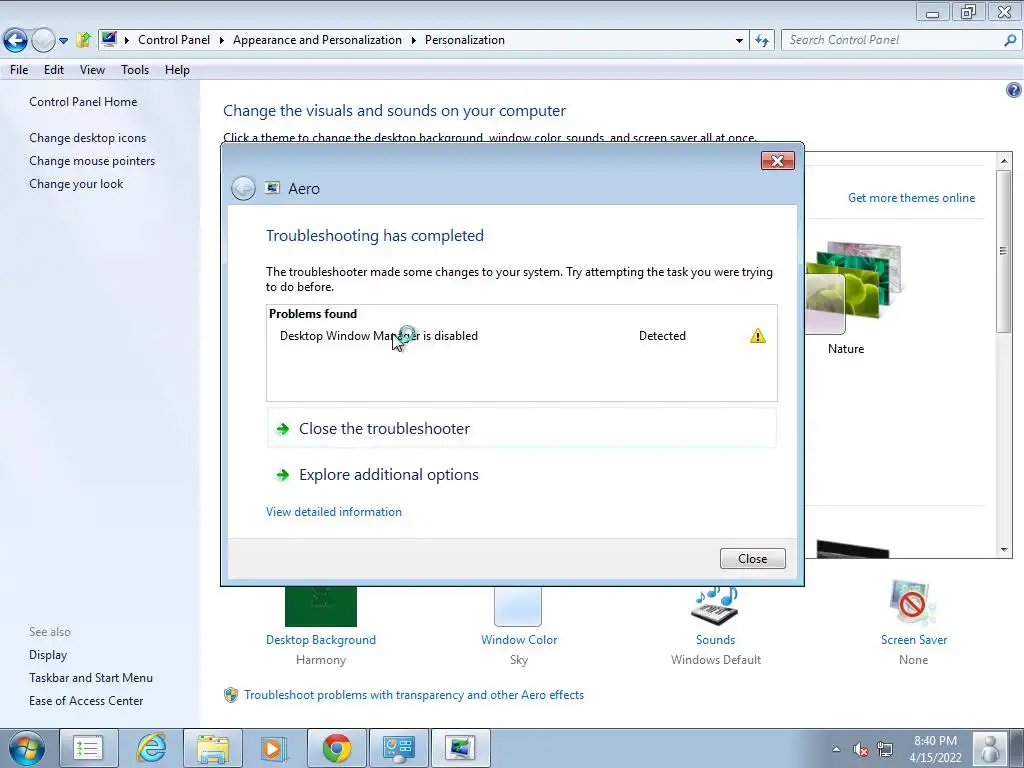Switch to Control Panel taskbar button
Image resolution: width=1024 pixels, height=768 pixels.
click(399, 748)
